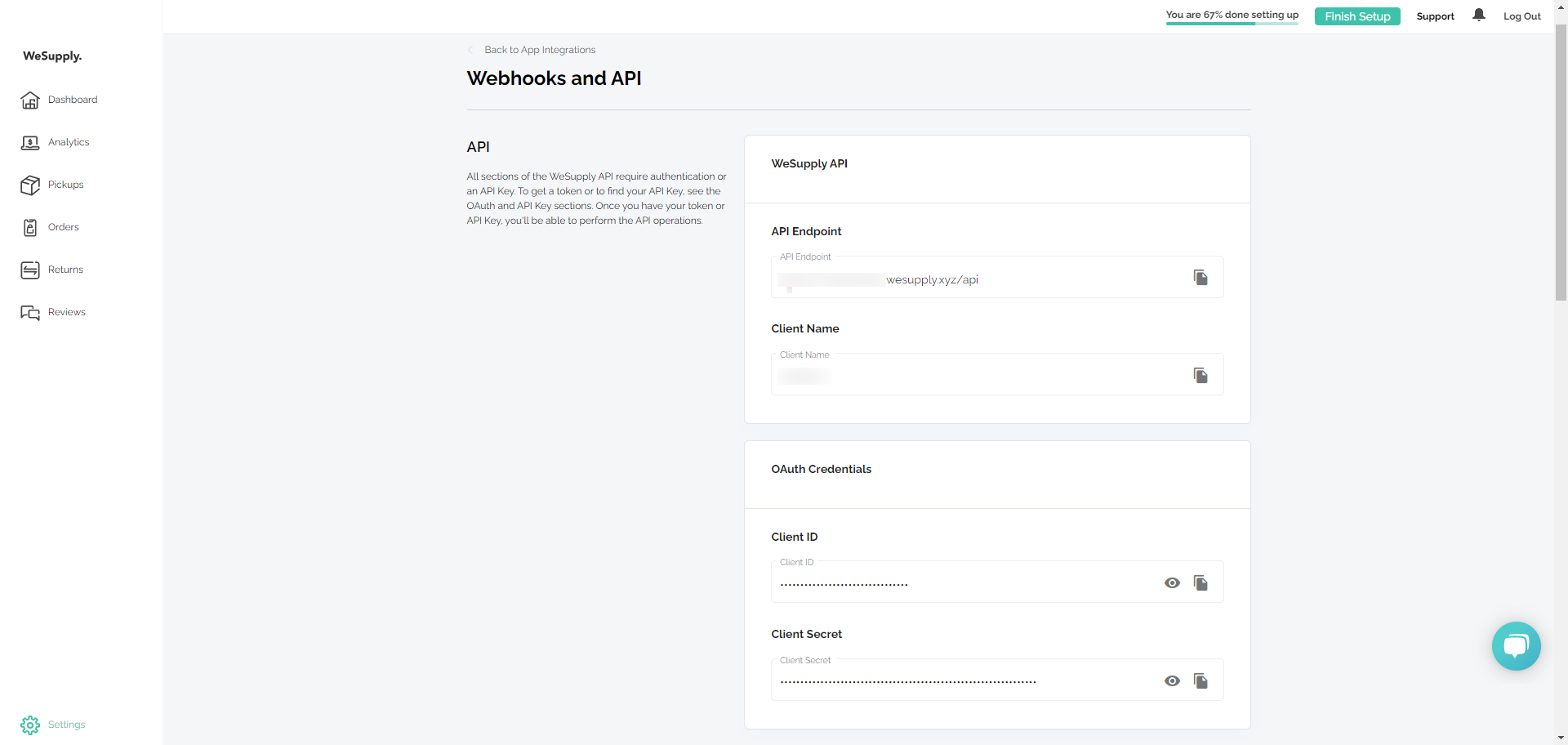This screenshot has height=745, width=1568.
Task: Open the Pickups box icon
Action: point(30,185)
